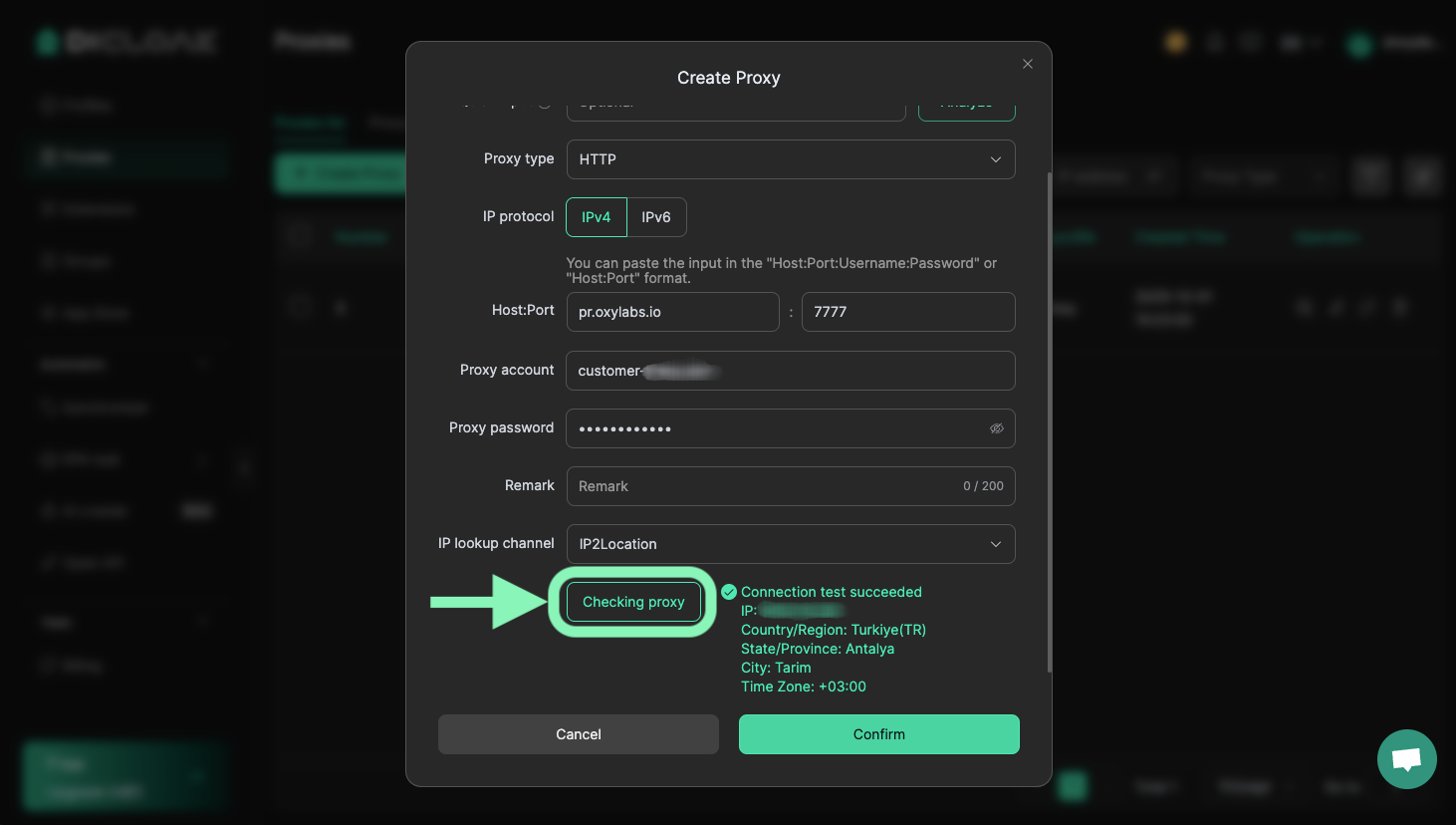
Task: Open the Proxy type HTTP dropdown
Action: [x=790, y=159]
